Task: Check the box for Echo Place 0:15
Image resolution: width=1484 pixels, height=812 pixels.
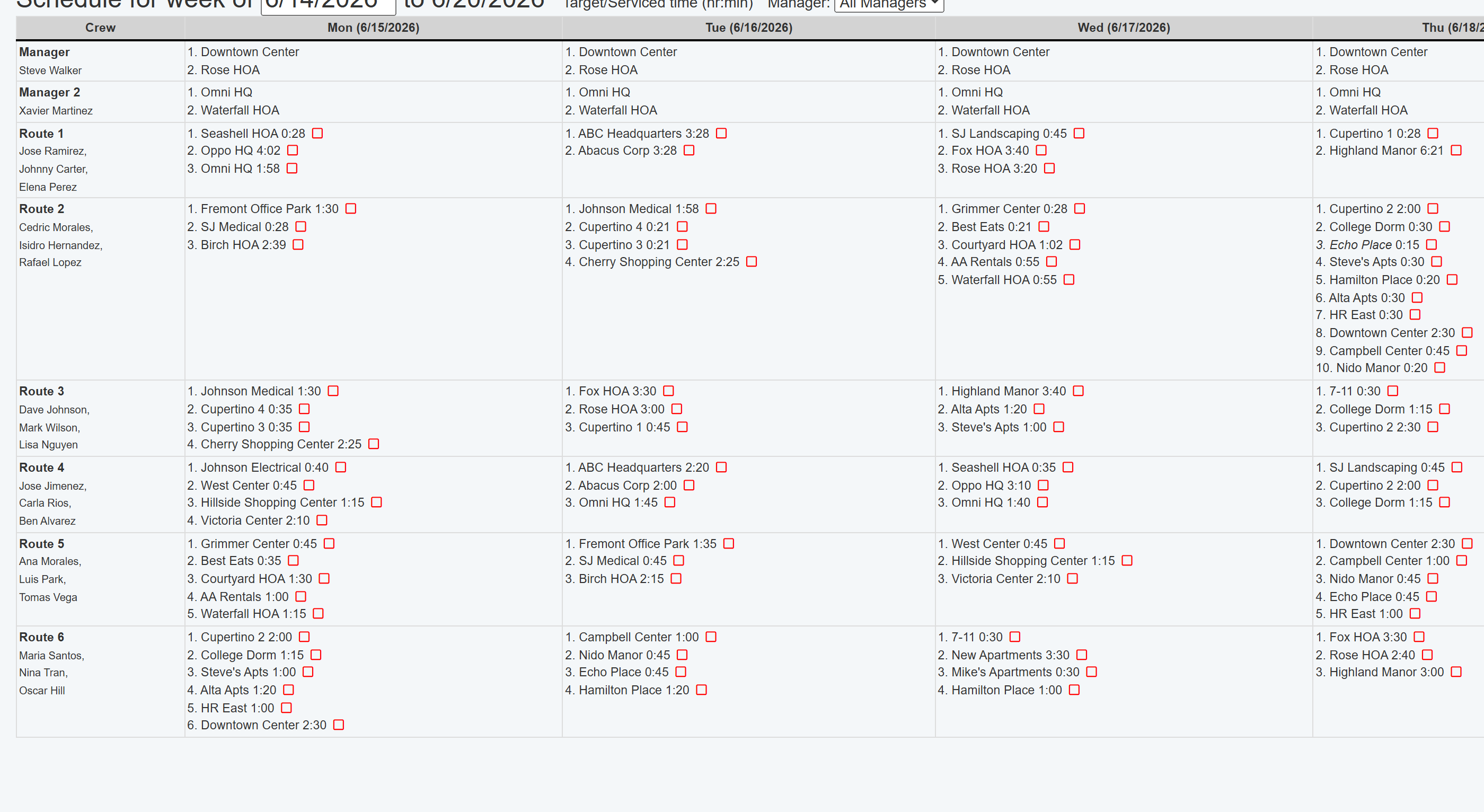Action: [1432, 245]
